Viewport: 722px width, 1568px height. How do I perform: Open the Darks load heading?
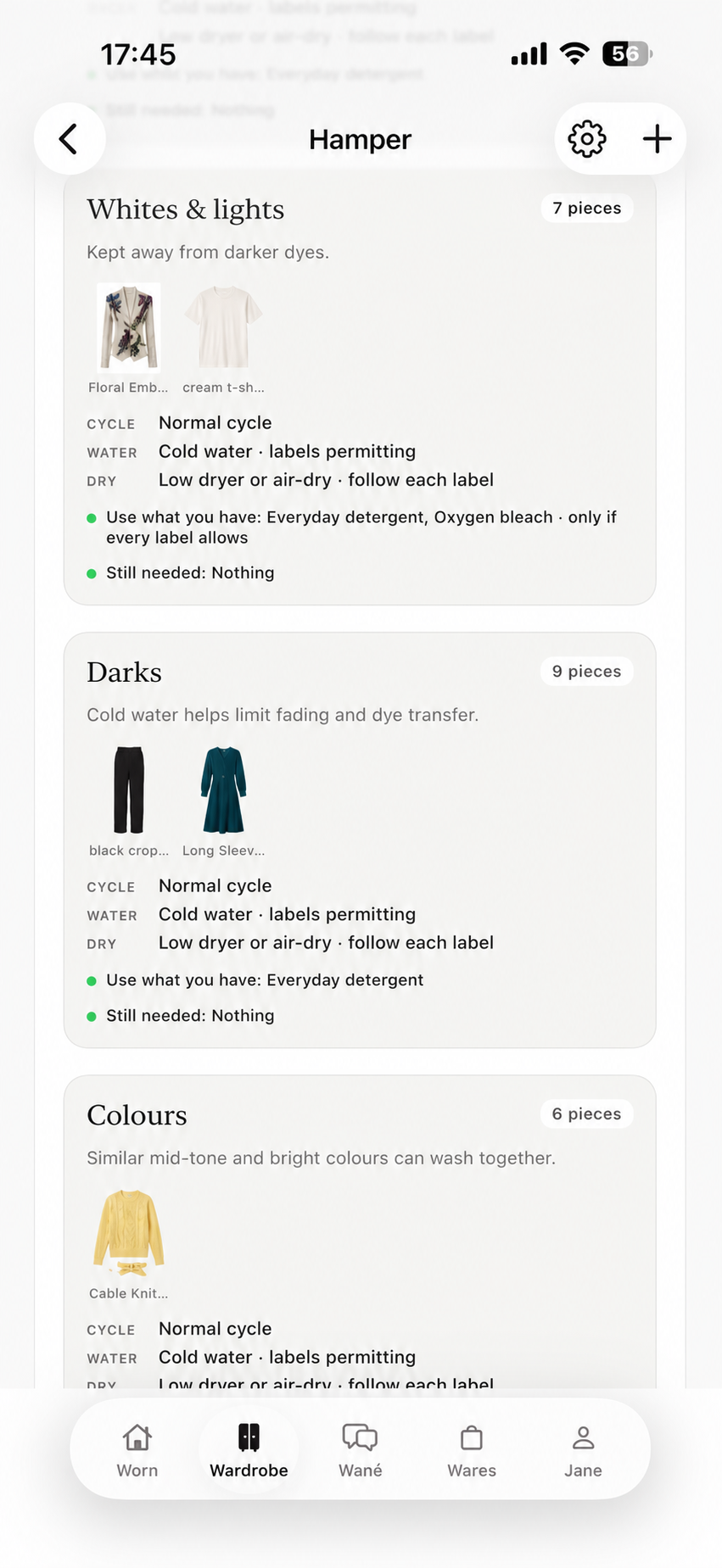pyautogui.click(x=124, y=672)
